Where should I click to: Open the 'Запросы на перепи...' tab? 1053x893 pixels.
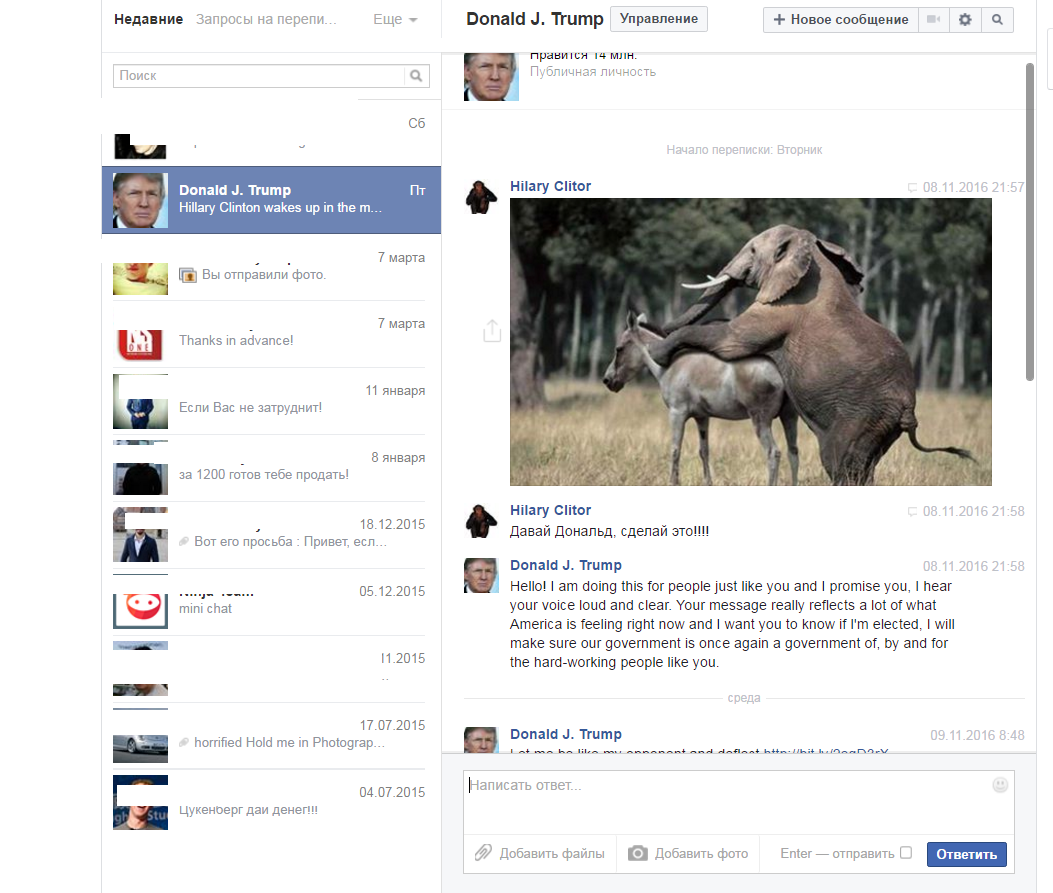point(266,19)
